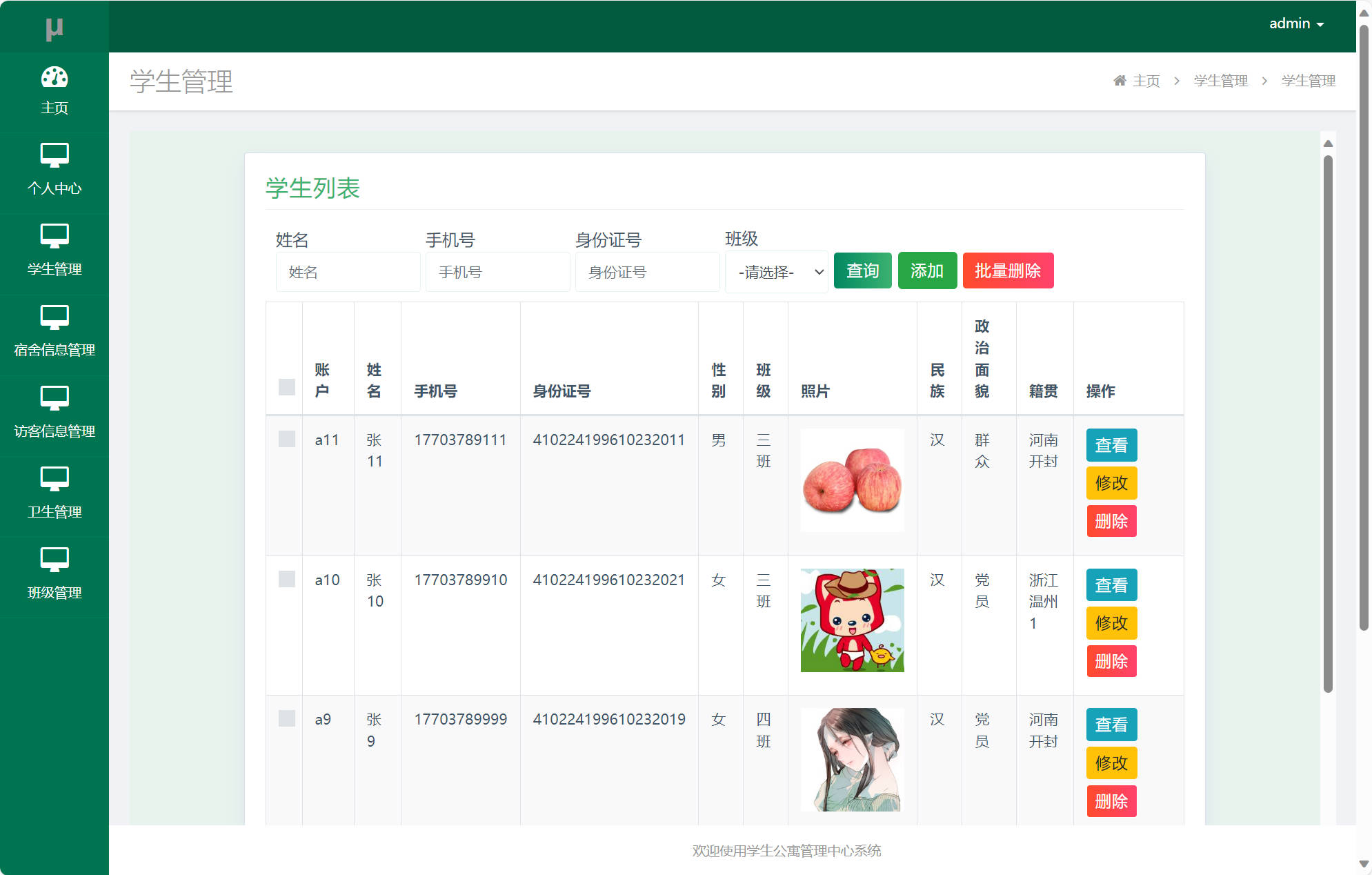Navigate to 主页 via breadcrumb link
Viewport: 1372px width, 875px height.
coord(1144,80)
